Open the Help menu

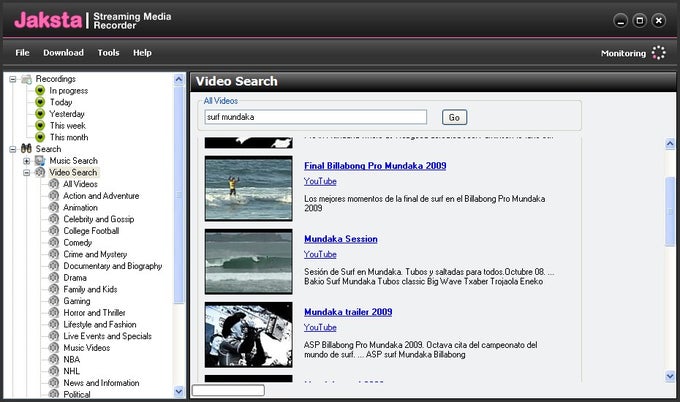point(142,53)
